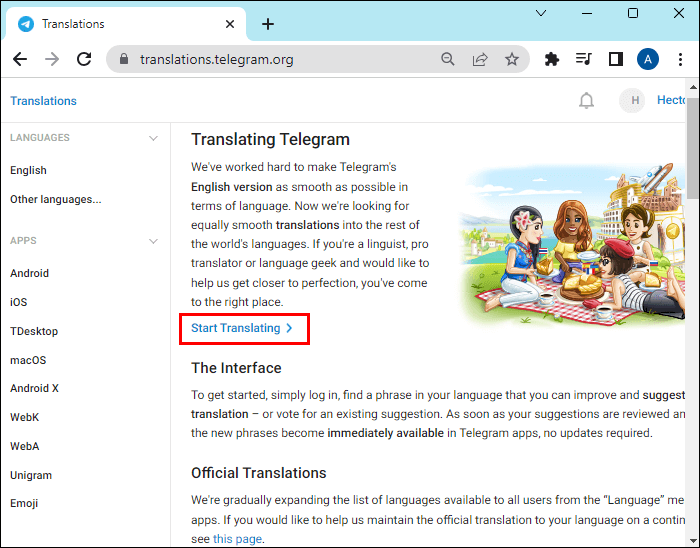700x548 pixels.
Task: Collapse the Apps section chevron
Action: (x=153, y=241)
